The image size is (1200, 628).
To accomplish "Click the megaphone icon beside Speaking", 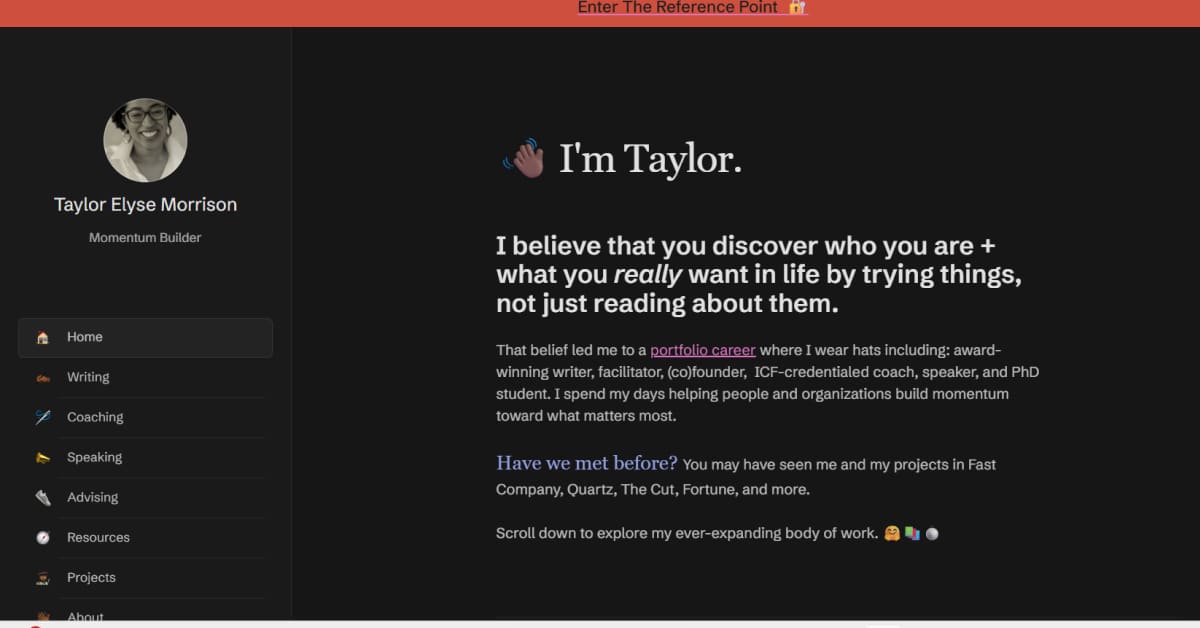I will click(42, 457).
